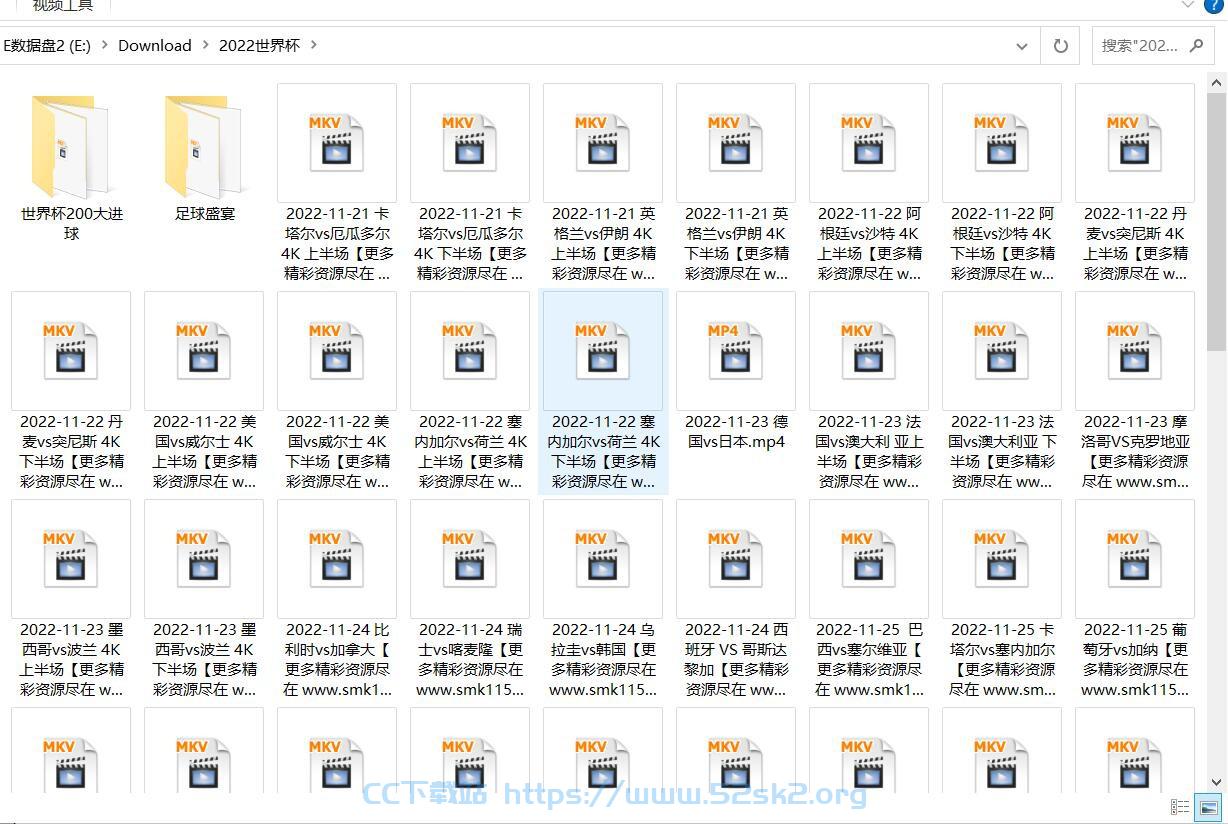Expand chevron after Download breadcrumb
Screen dimensions: 1228x824
point(205,45)
